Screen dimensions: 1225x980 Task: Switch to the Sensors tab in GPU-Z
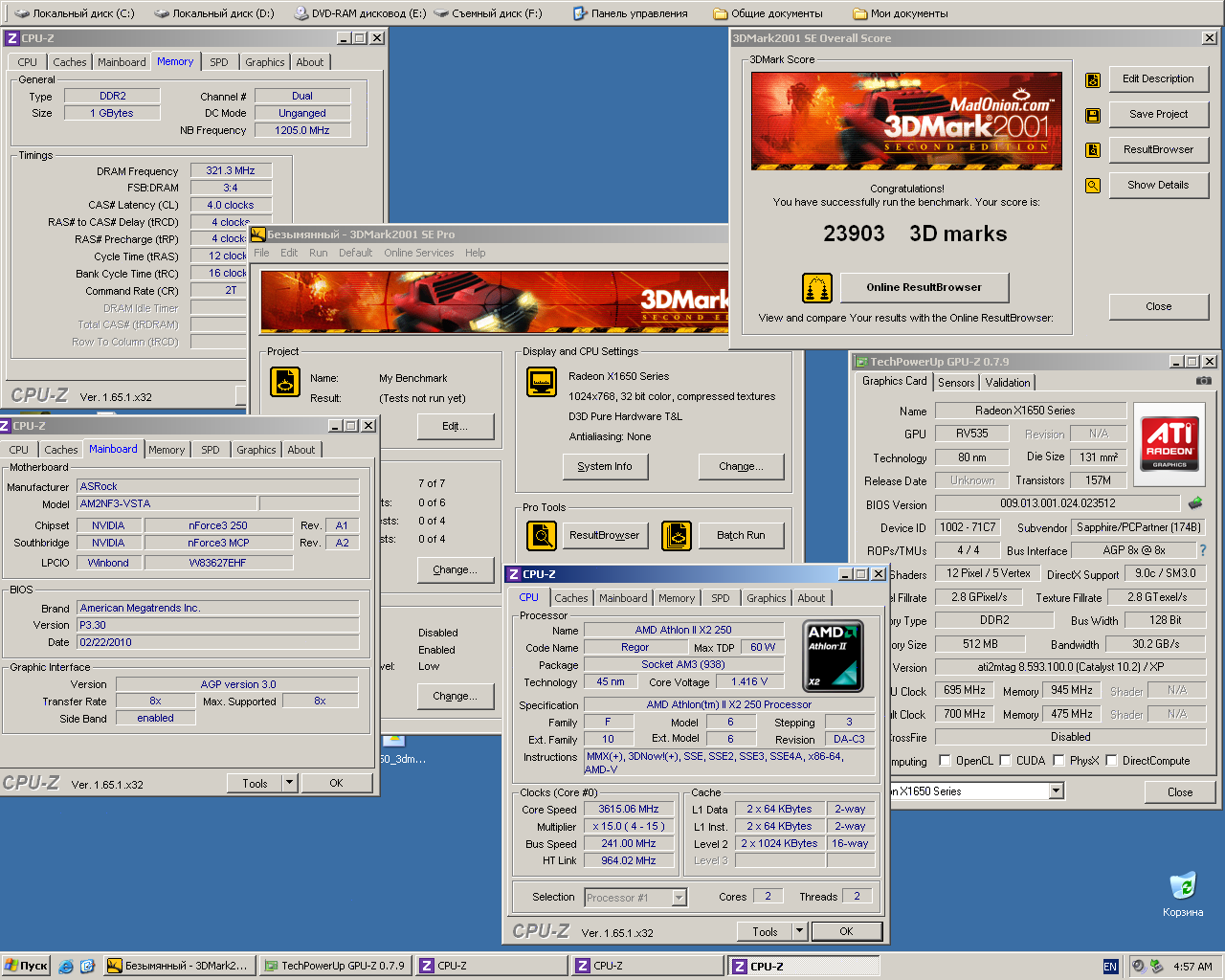[956, 383]
